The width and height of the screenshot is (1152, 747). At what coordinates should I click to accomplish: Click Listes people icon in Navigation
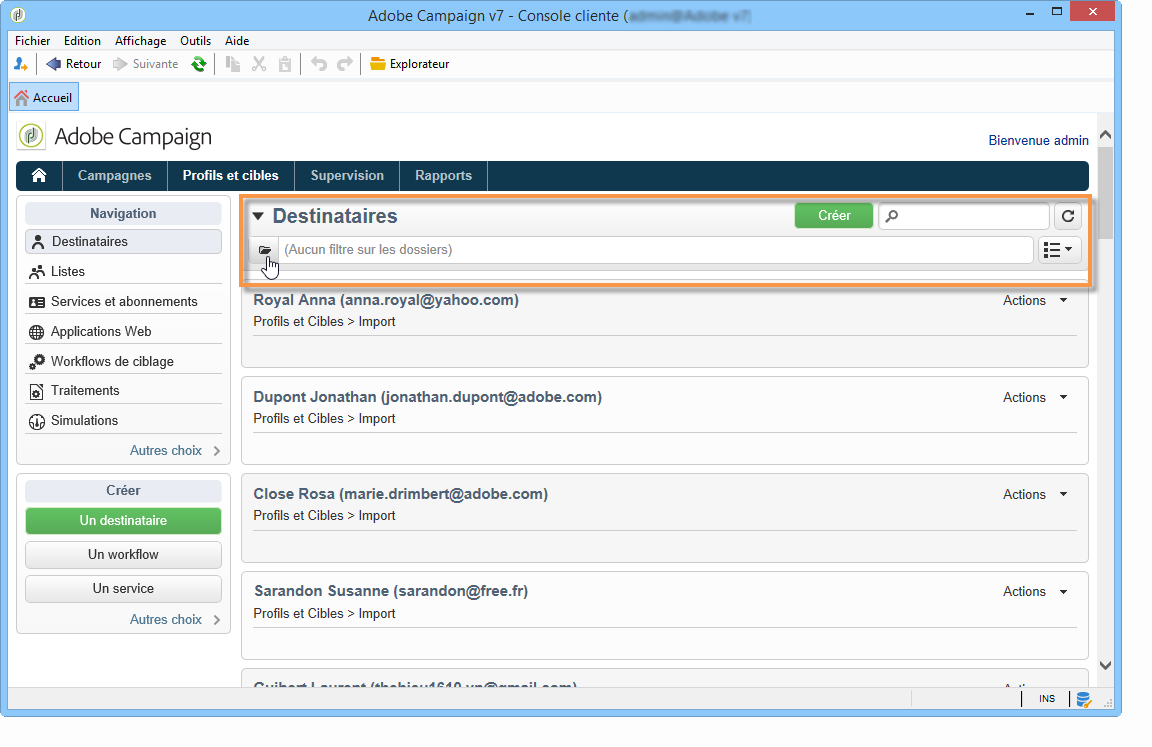(x=37, y=273)
